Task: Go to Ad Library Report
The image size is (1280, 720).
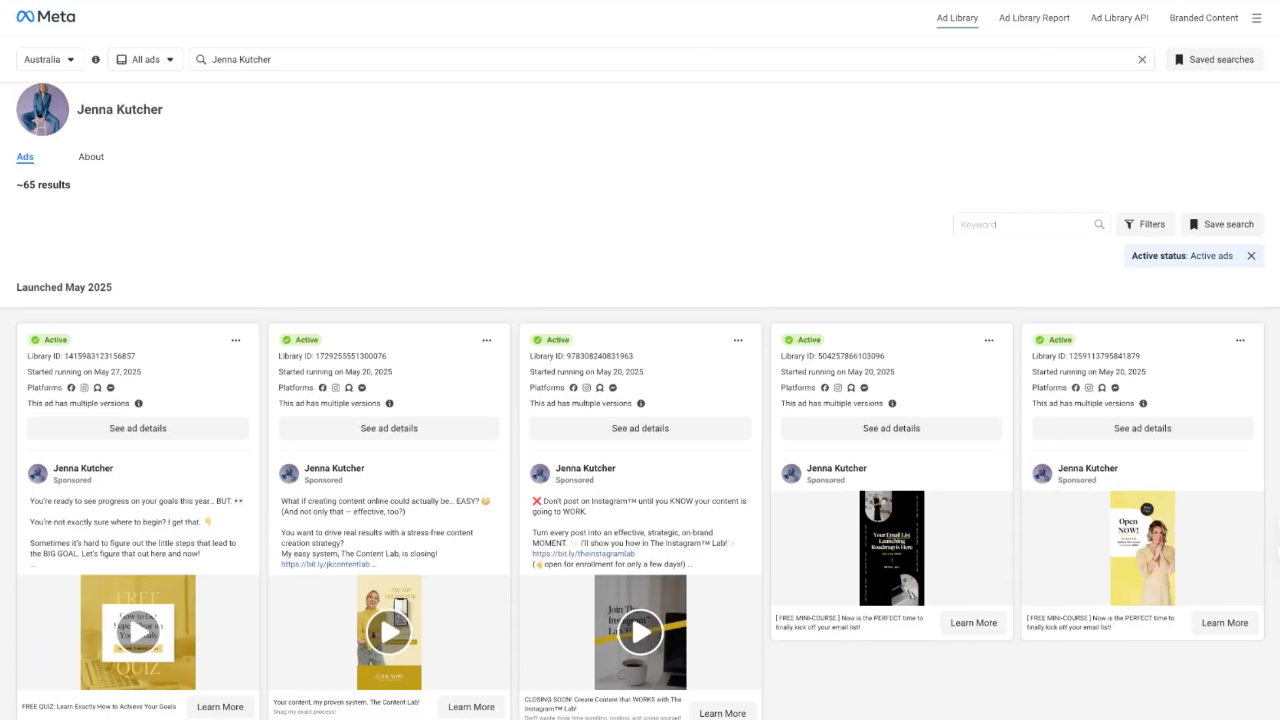Action: click(x=1034, y=18)
